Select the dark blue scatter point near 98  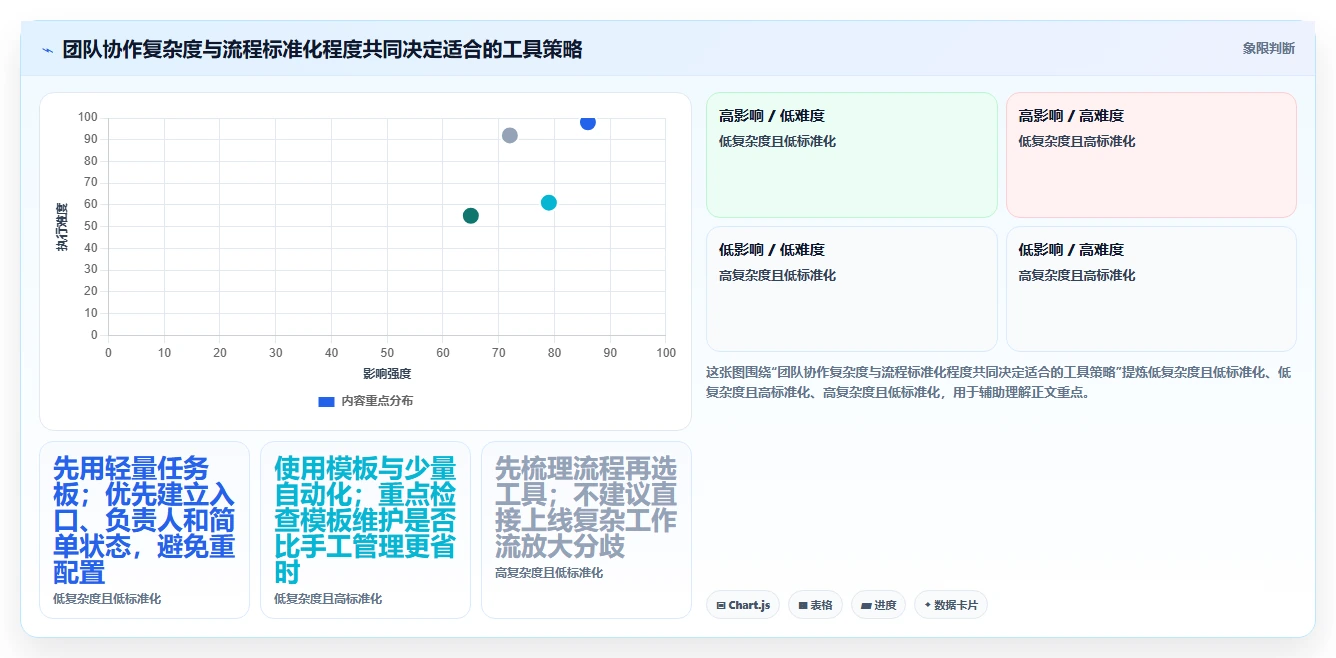[588, 122]
